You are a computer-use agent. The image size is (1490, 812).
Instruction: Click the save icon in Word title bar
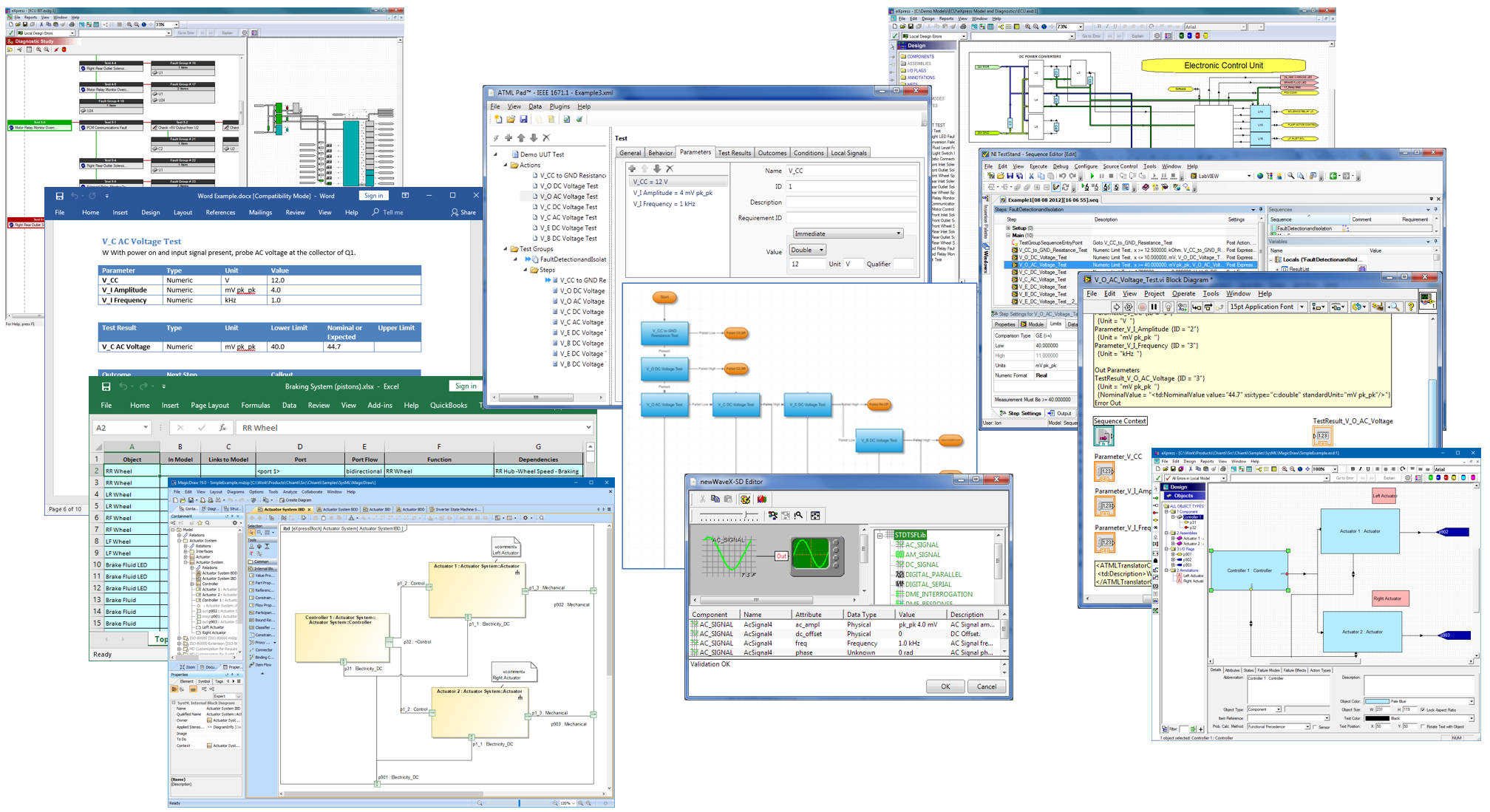tap(59, 196)
